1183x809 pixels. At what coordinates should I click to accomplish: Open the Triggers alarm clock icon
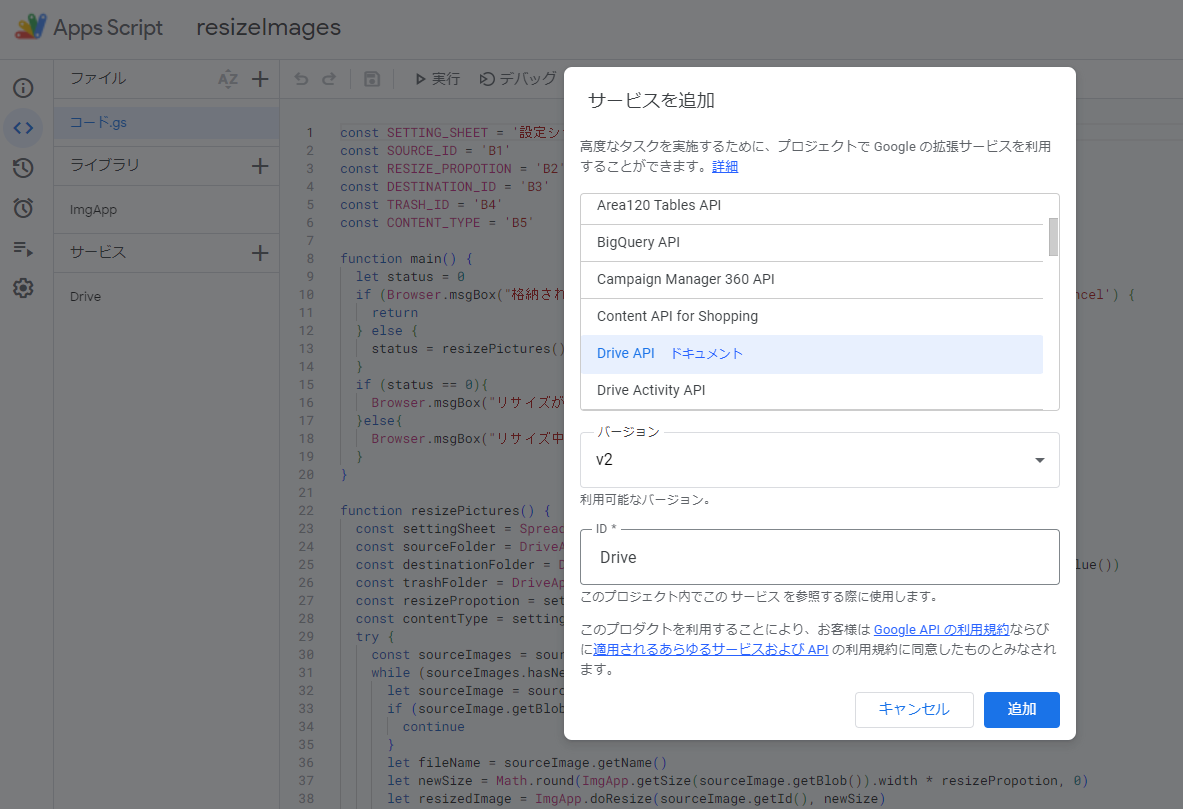click(x=23, y=208)
